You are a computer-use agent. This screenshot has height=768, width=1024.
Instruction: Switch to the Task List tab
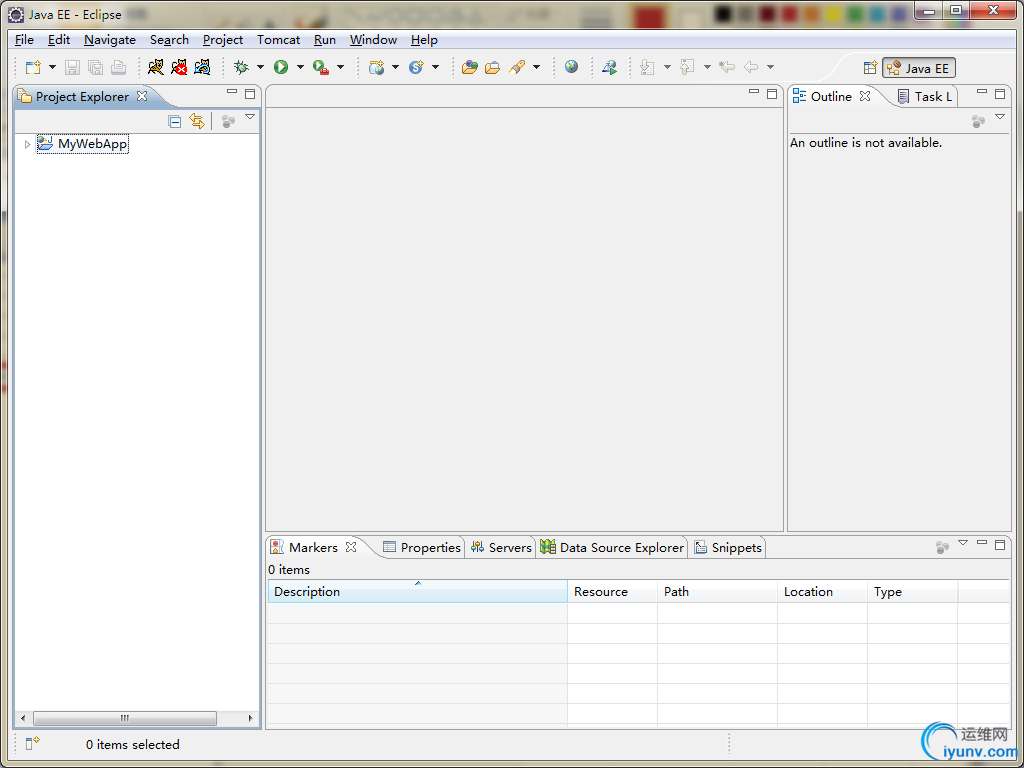(925, 97)
